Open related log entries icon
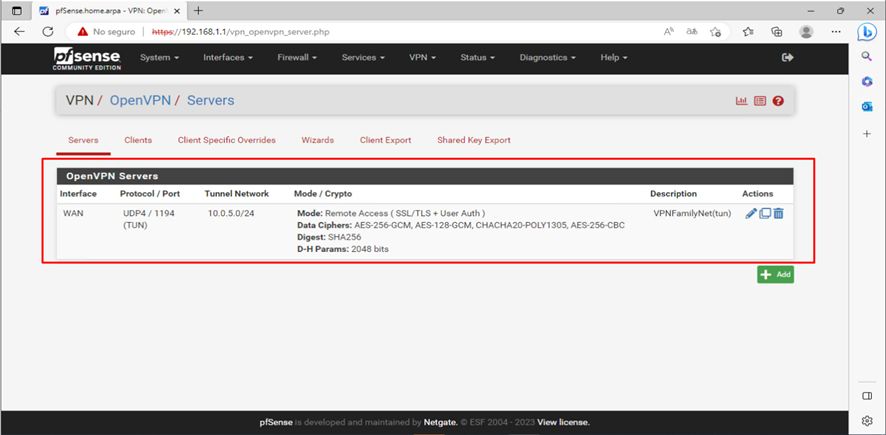 760,101
